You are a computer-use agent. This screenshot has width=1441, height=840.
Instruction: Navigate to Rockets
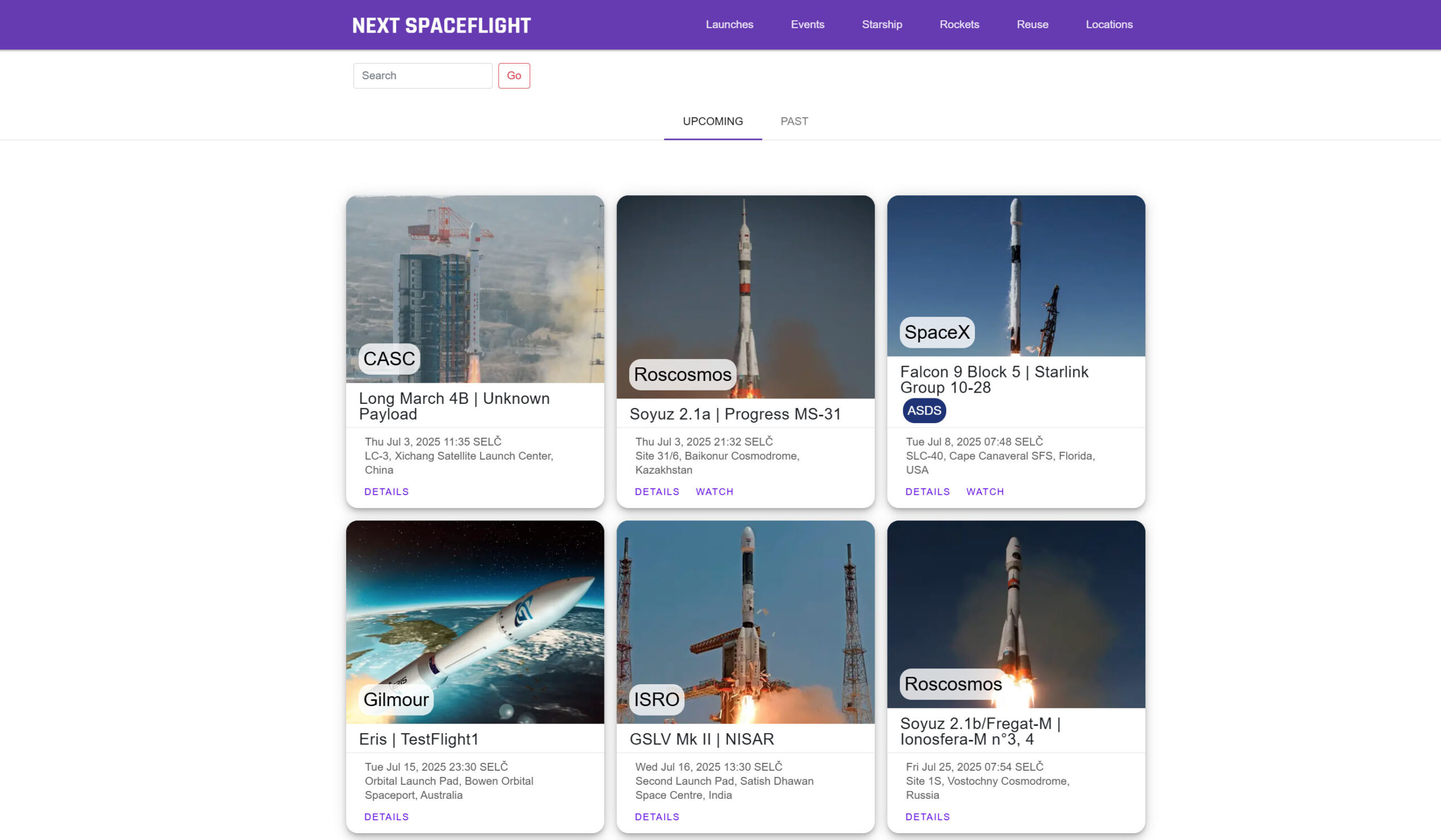(x=959, y=25)
